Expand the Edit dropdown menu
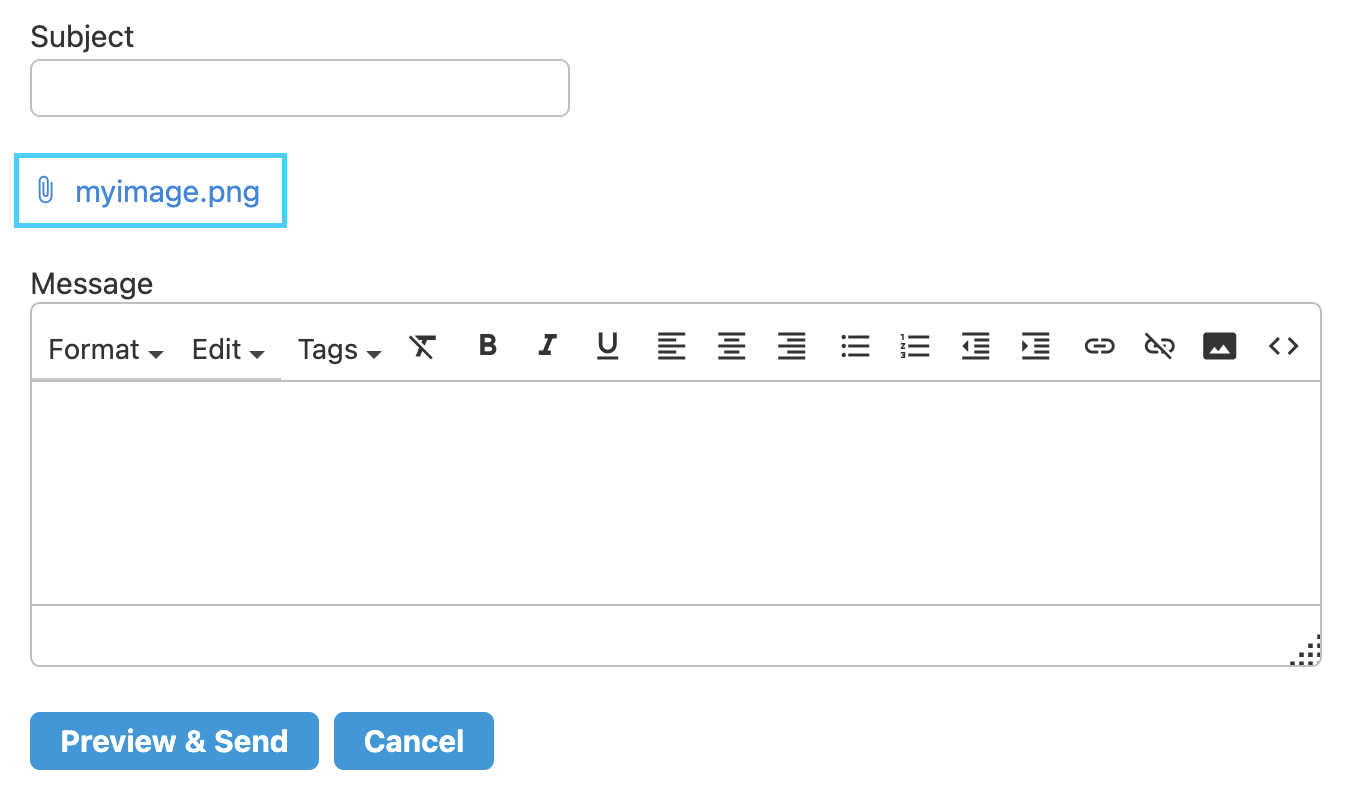 pos(228,350)
